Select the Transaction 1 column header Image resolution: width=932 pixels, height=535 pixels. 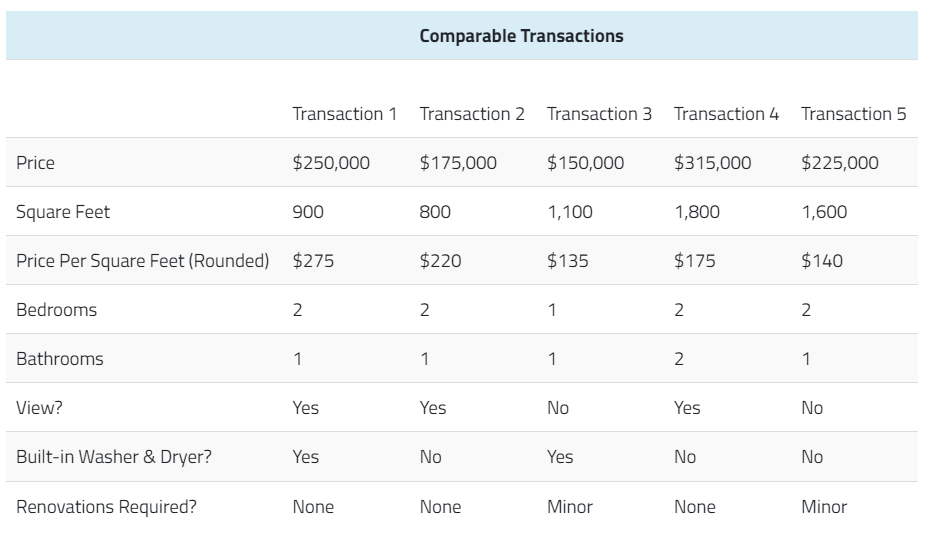(x=345, y=114)
